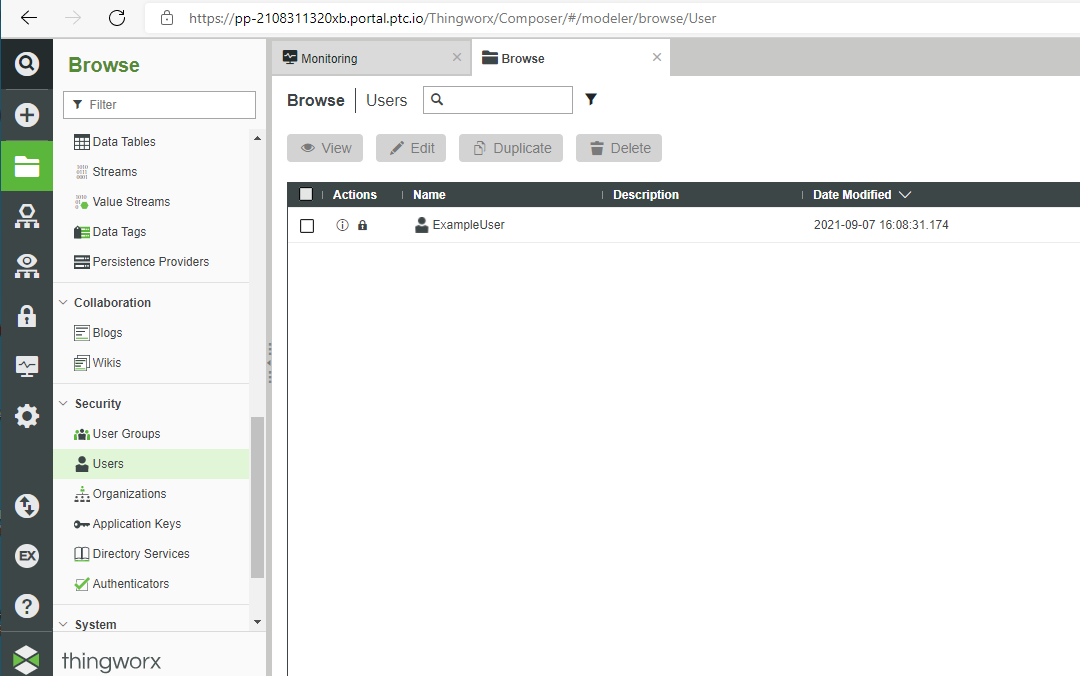Select the Browse tab
This screenshot has width=1080, height=676.
(x=520, y=57)
